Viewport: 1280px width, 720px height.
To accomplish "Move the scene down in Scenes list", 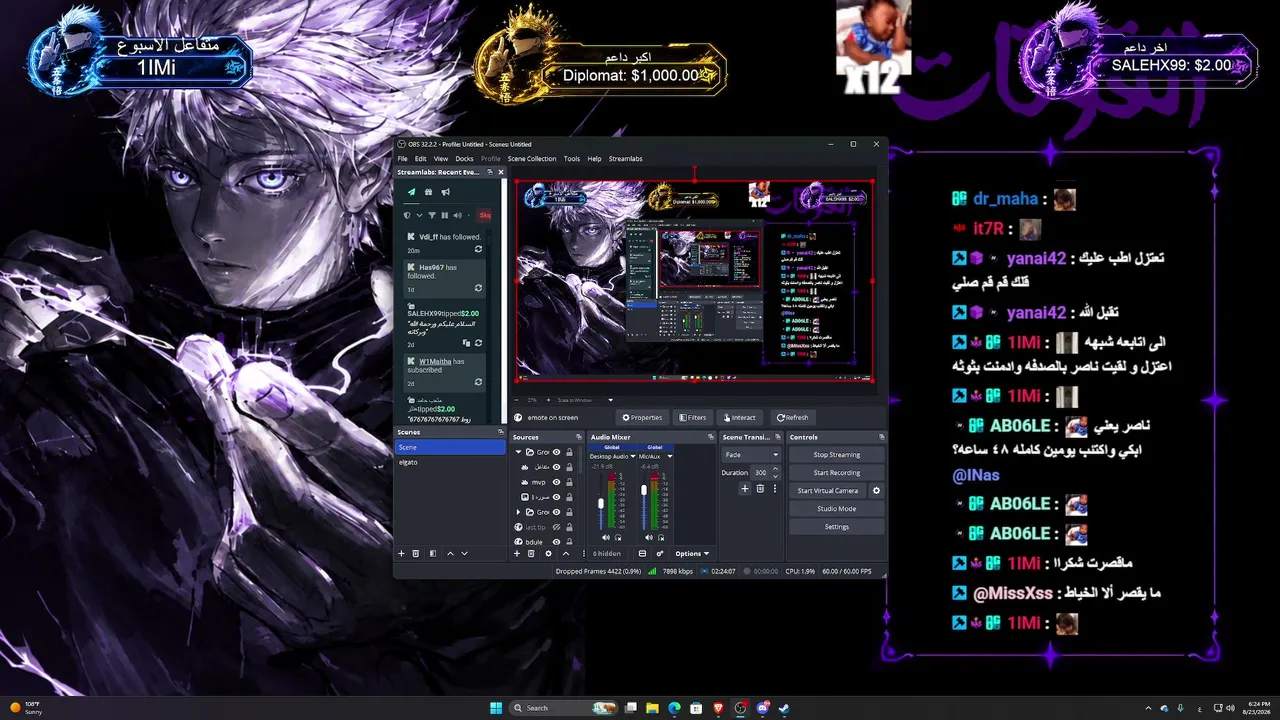I will (x=465, y=553).
